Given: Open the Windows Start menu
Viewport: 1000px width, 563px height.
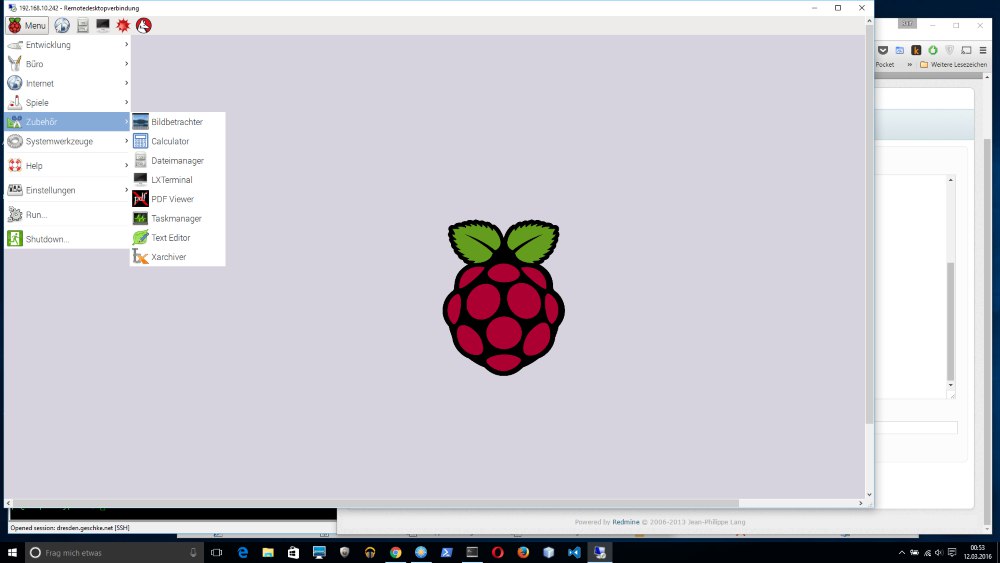Looking at the screenshot, I should click(12, 552).
